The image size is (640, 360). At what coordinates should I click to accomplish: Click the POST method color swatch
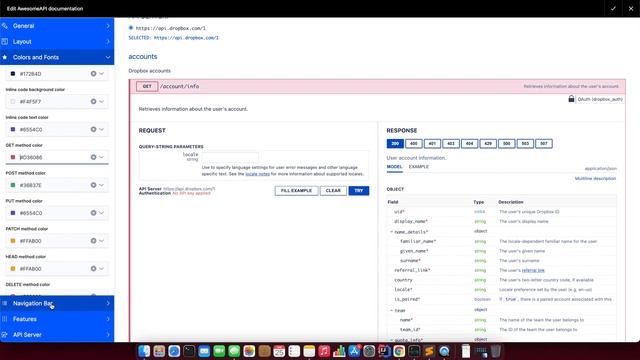pyautogui.click(x=13, y=185)
